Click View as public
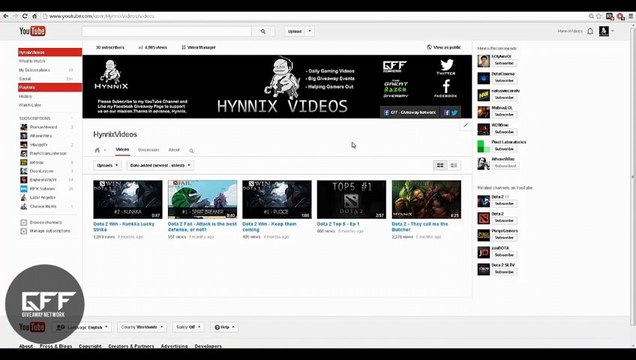Screen dimensions: 636x360 pos(444,47)
